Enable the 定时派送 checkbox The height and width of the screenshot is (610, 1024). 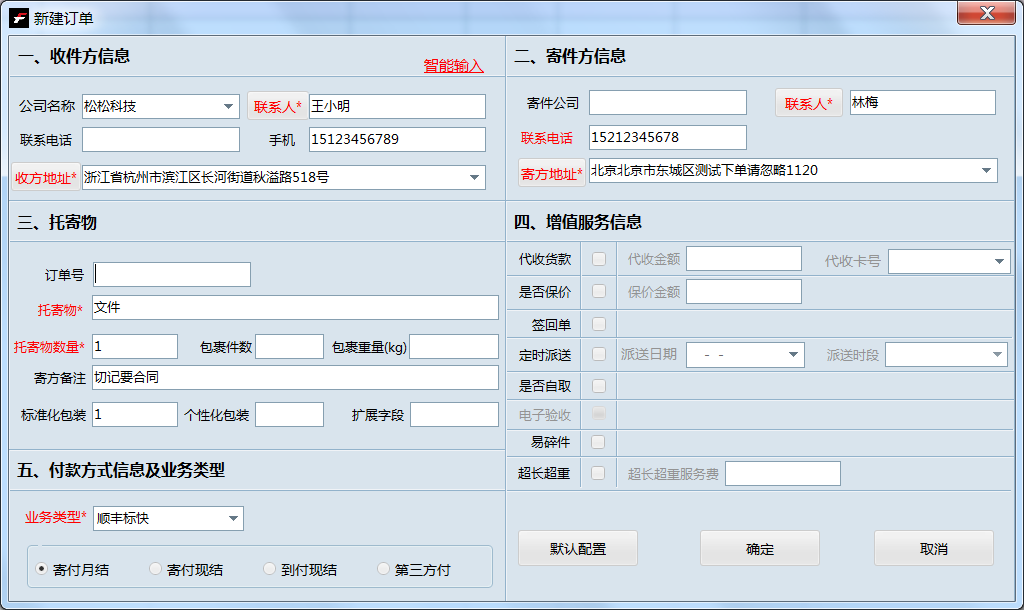[x=596, y=354]
